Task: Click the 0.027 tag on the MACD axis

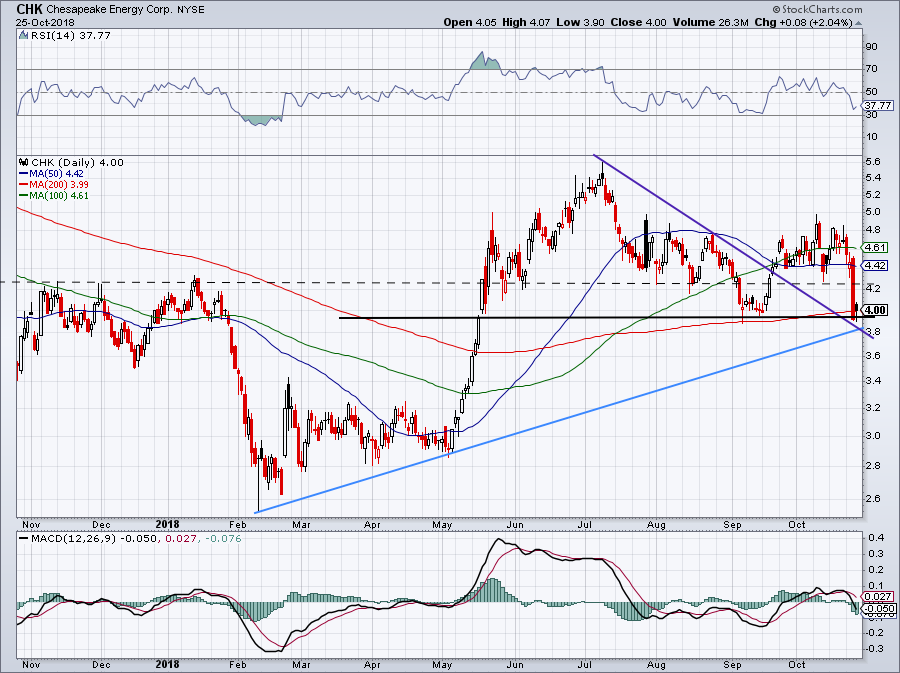Action: click(879, 597)
